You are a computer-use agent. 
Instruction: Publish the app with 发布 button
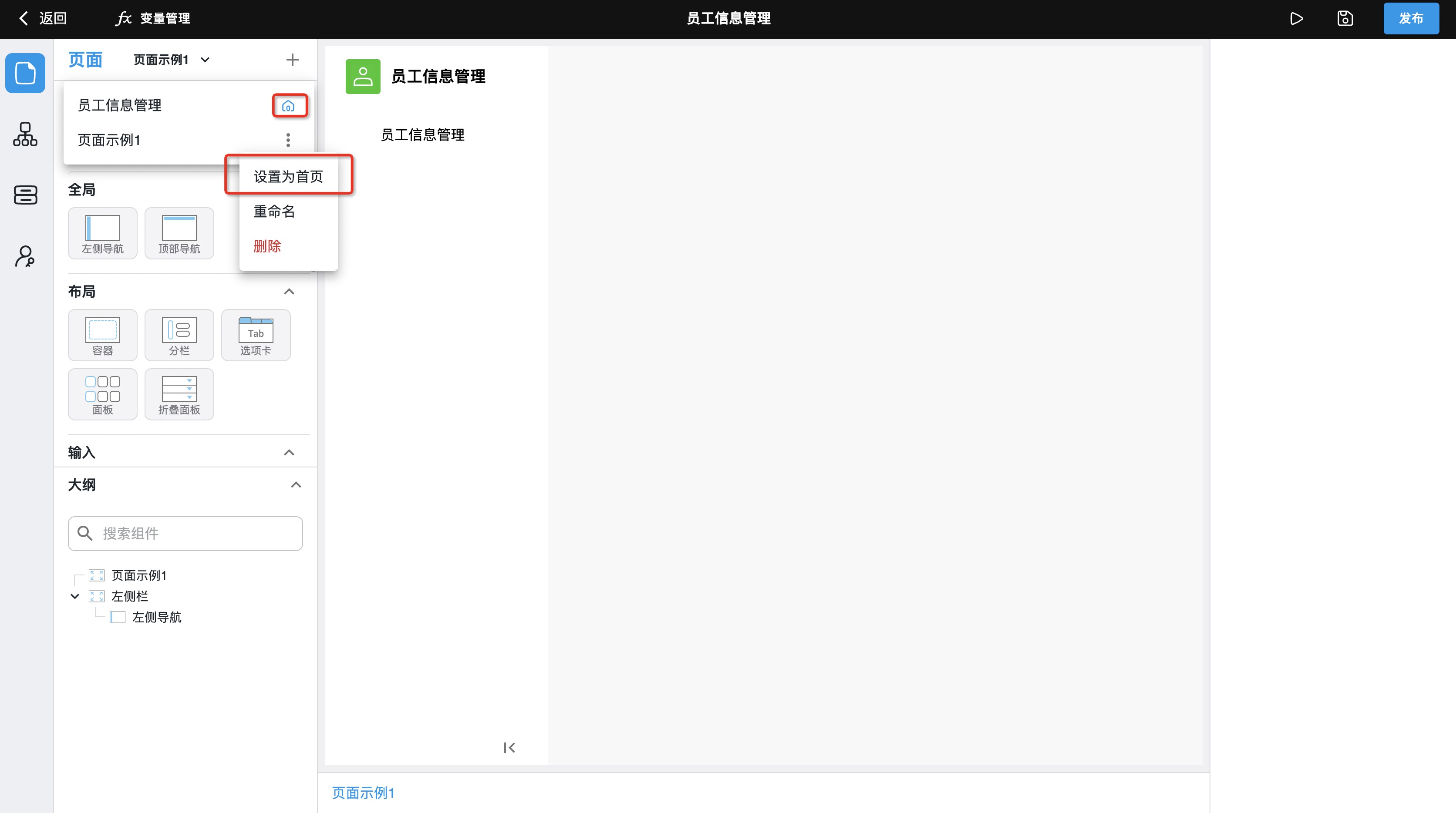1411,19
